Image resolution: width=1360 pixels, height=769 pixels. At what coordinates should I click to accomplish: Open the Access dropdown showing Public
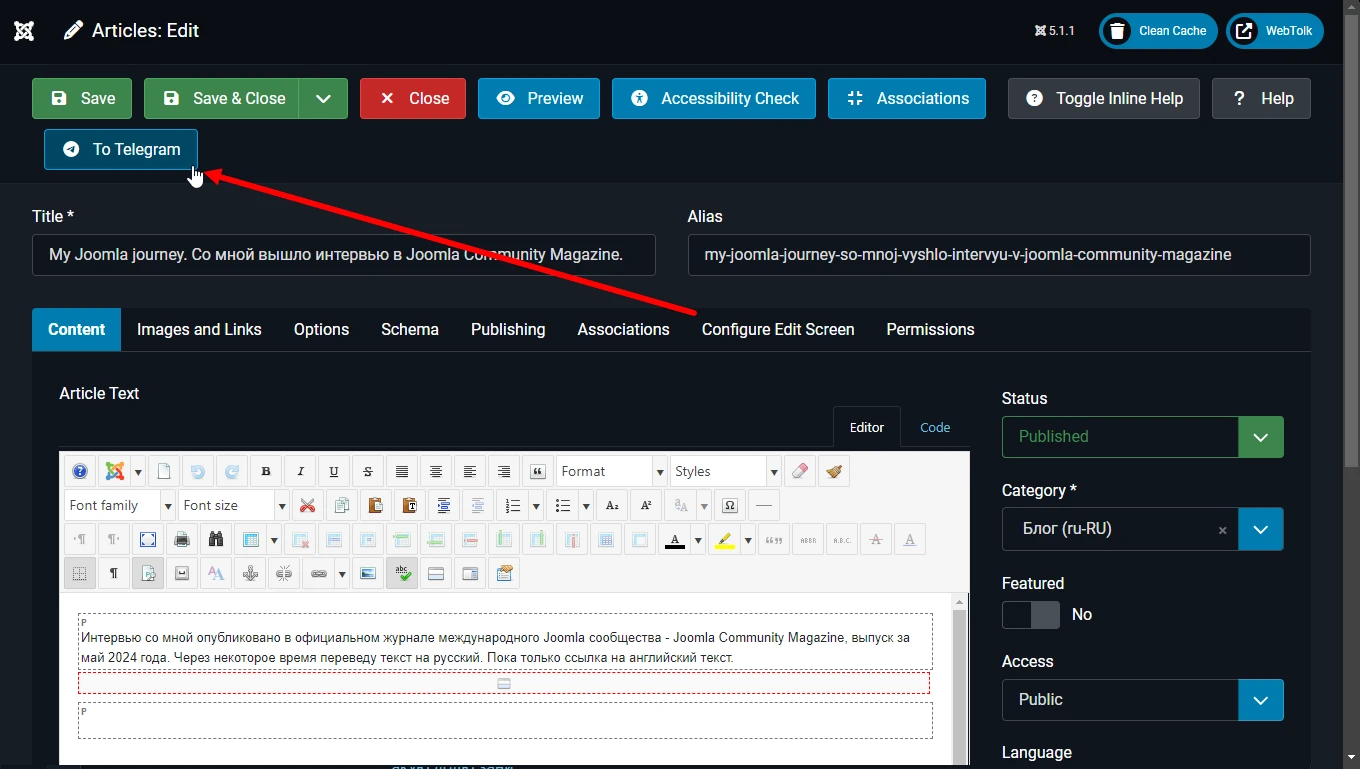[1142, 699]
